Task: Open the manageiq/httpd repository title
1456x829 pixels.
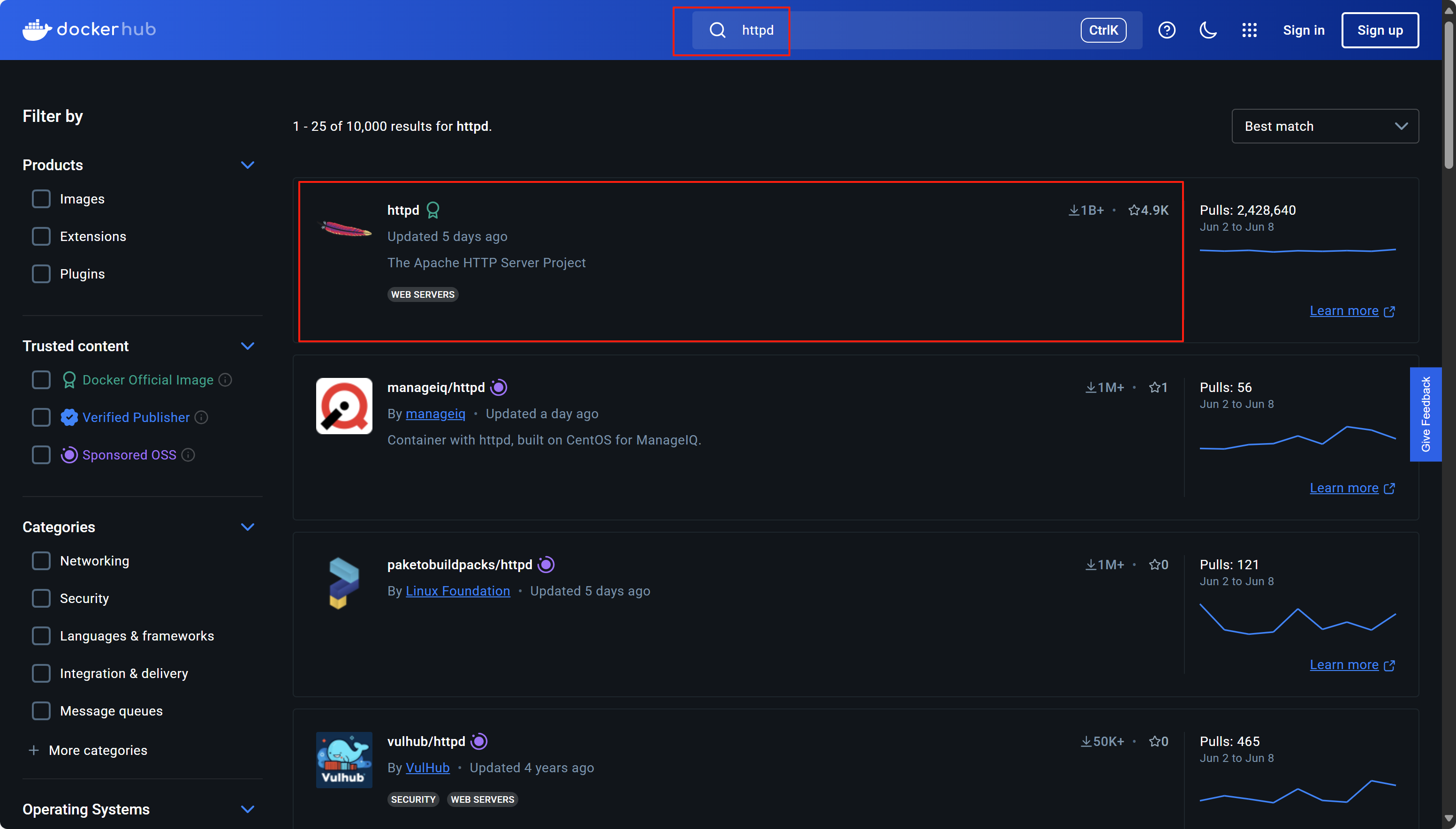Action: pos(436,387)
